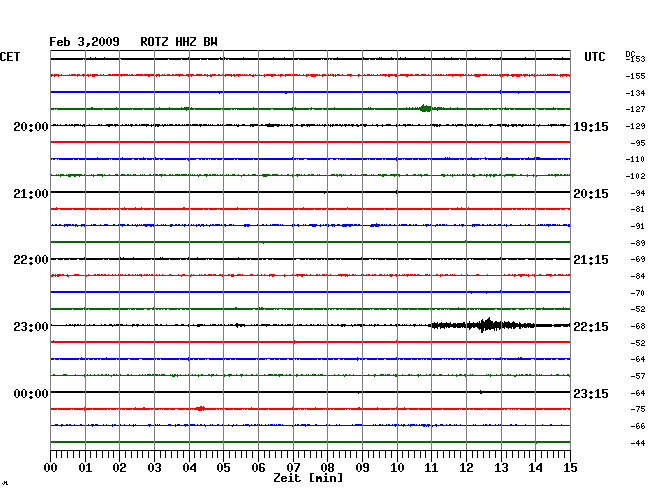This screenshot has height=494, width=650.
Task: Click the 'UTC' time zone label
Action: [x=594, y=57]
